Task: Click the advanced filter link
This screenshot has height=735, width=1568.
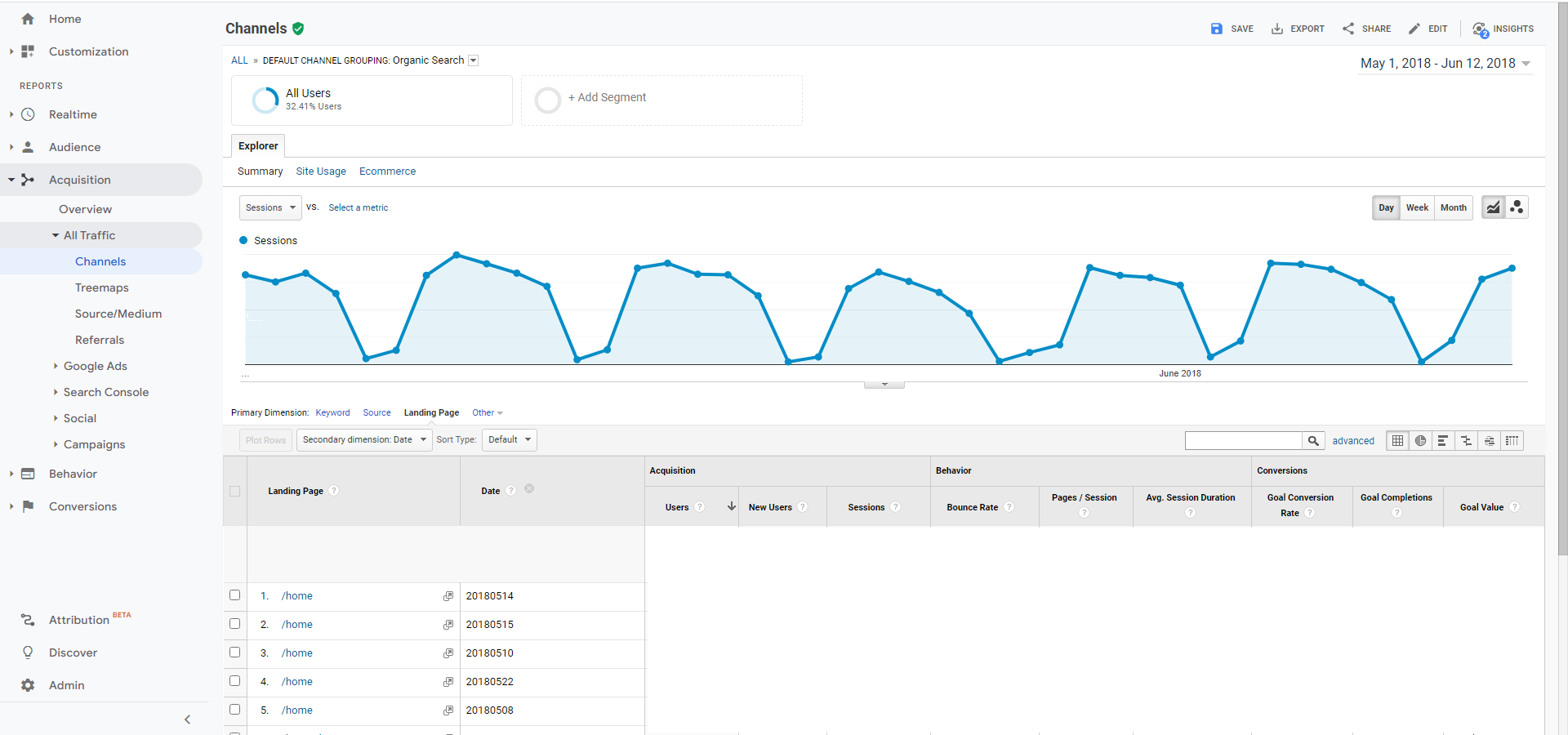Action: point(1353,441)
